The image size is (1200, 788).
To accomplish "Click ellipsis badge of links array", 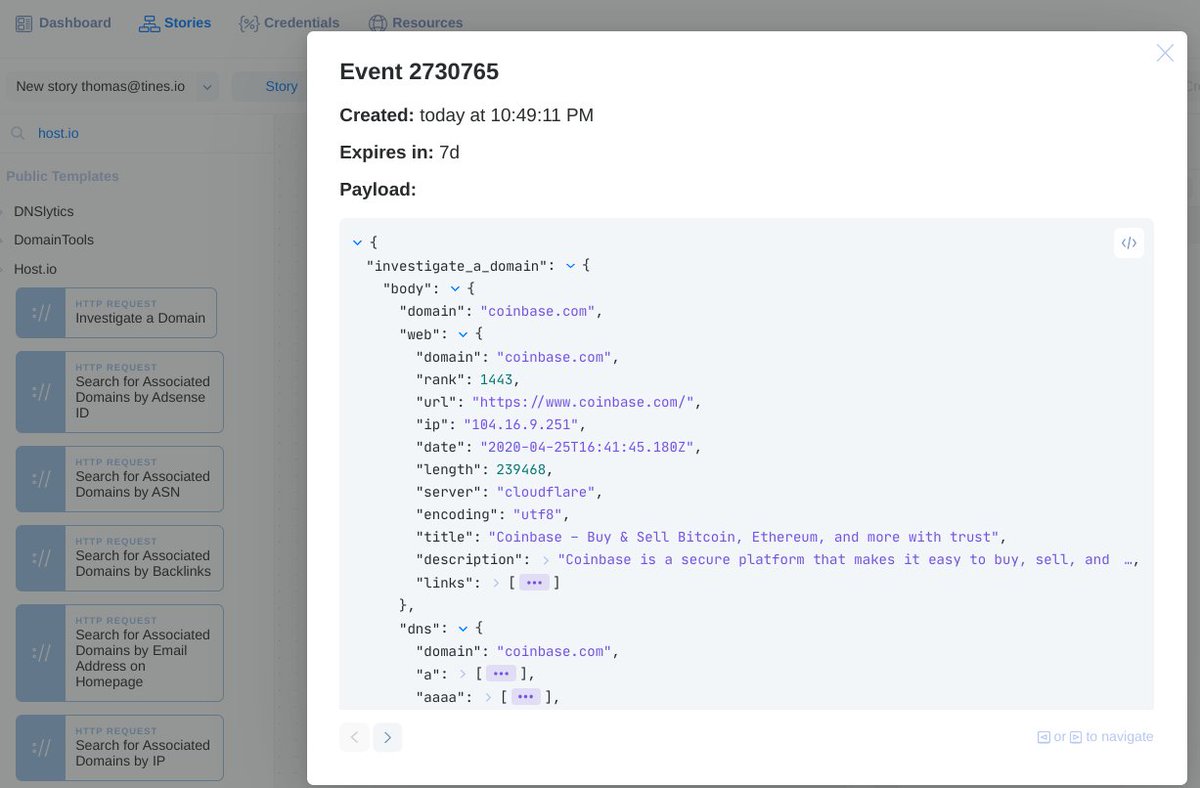I will [x=534, y=583].
